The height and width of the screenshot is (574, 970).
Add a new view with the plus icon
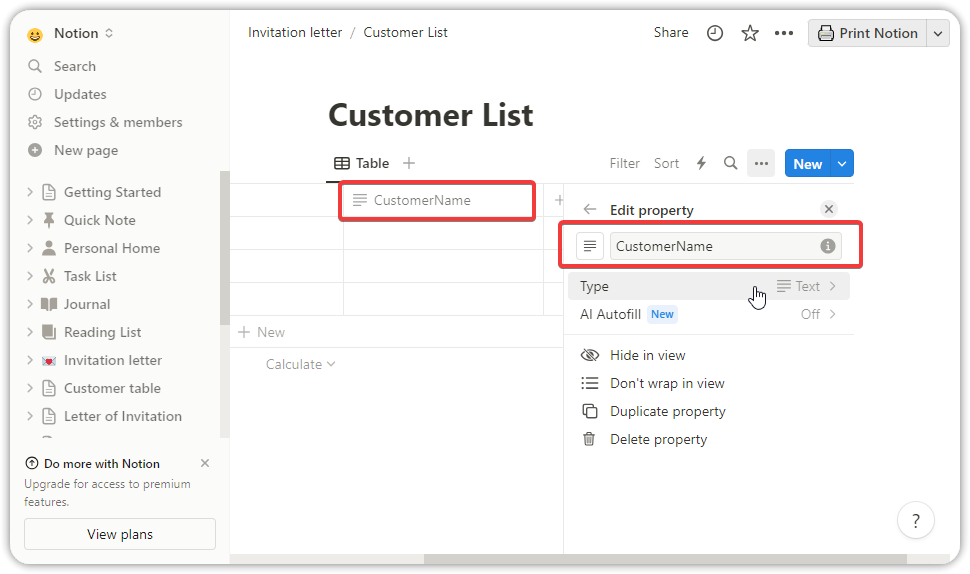coord(408,163)
